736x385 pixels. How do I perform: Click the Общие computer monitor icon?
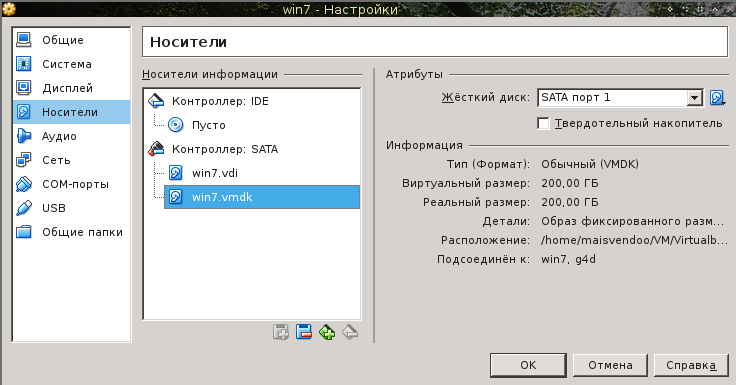(23, 40)
